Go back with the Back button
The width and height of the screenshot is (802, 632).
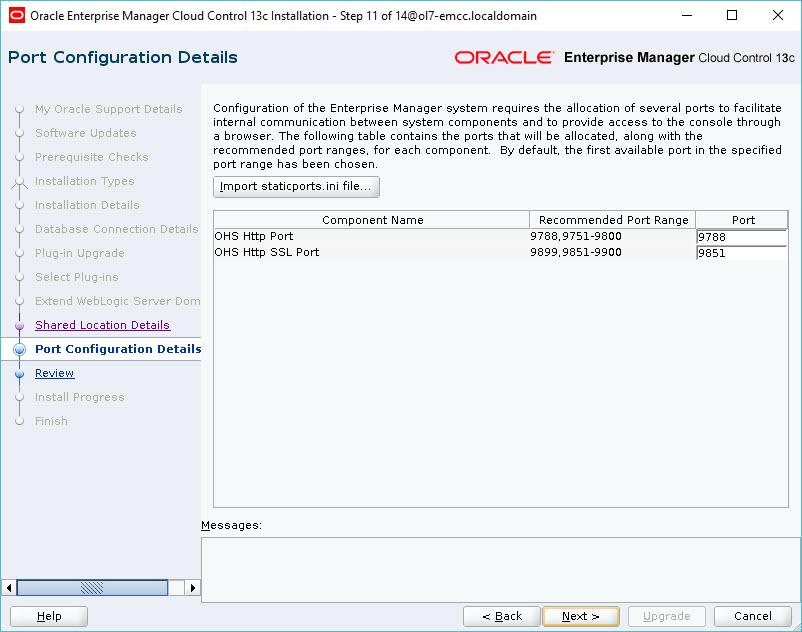pyautogui.click(x=502, y=616)
